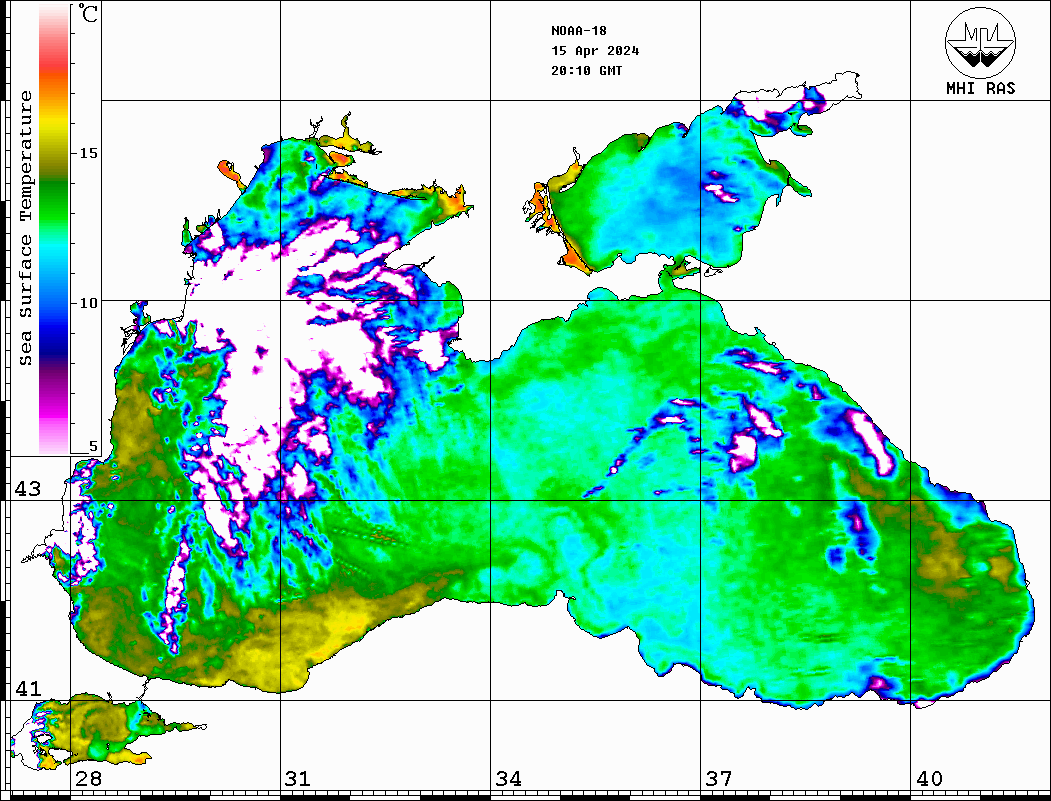Image resolution: width=1051 pixels, height=801 pixels.
Task: Click longitude label 40
Action: (929, 778)
